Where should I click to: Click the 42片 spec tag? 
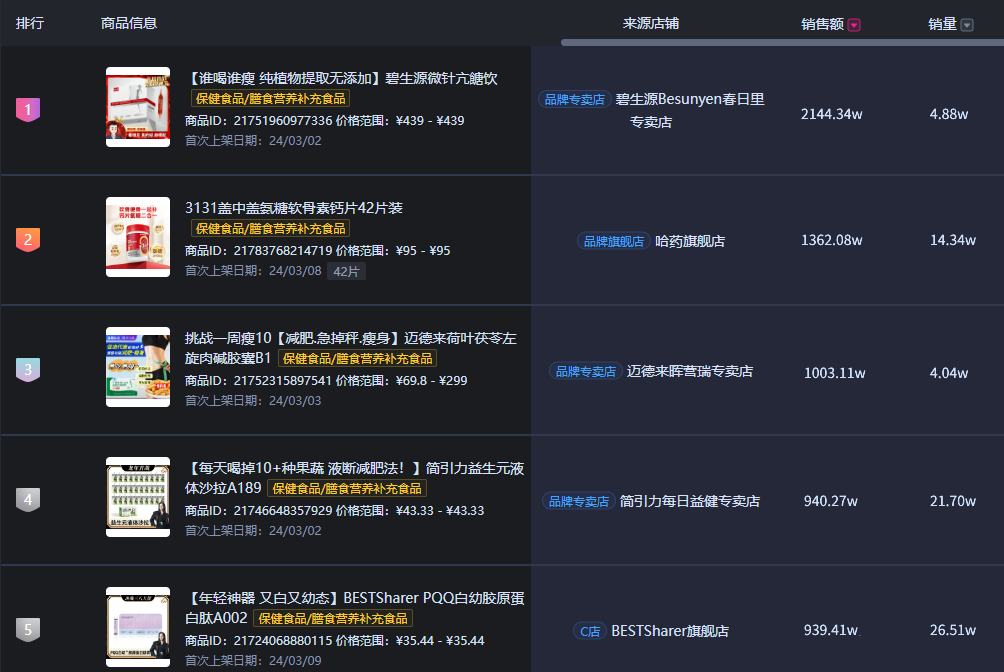(346, 272)
